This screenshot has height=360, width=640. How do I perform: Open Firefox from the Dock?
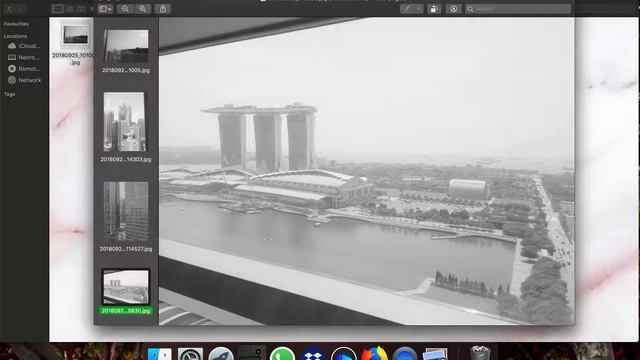pos(374,354)
